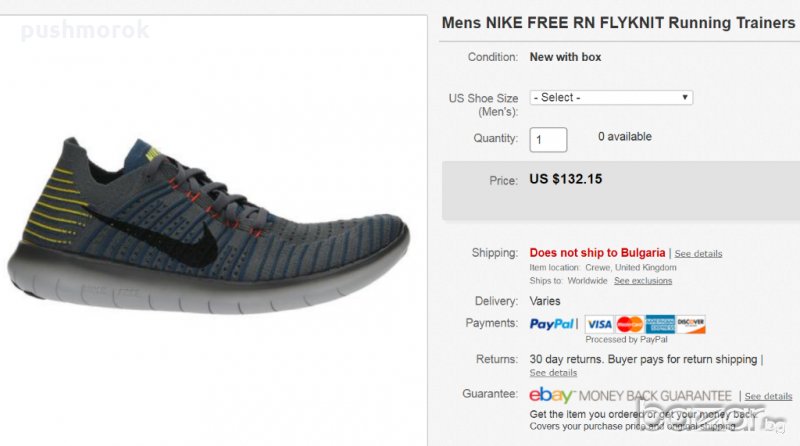Click the Quantity input field
The image size is (800, 446).
tap(548, 139)
